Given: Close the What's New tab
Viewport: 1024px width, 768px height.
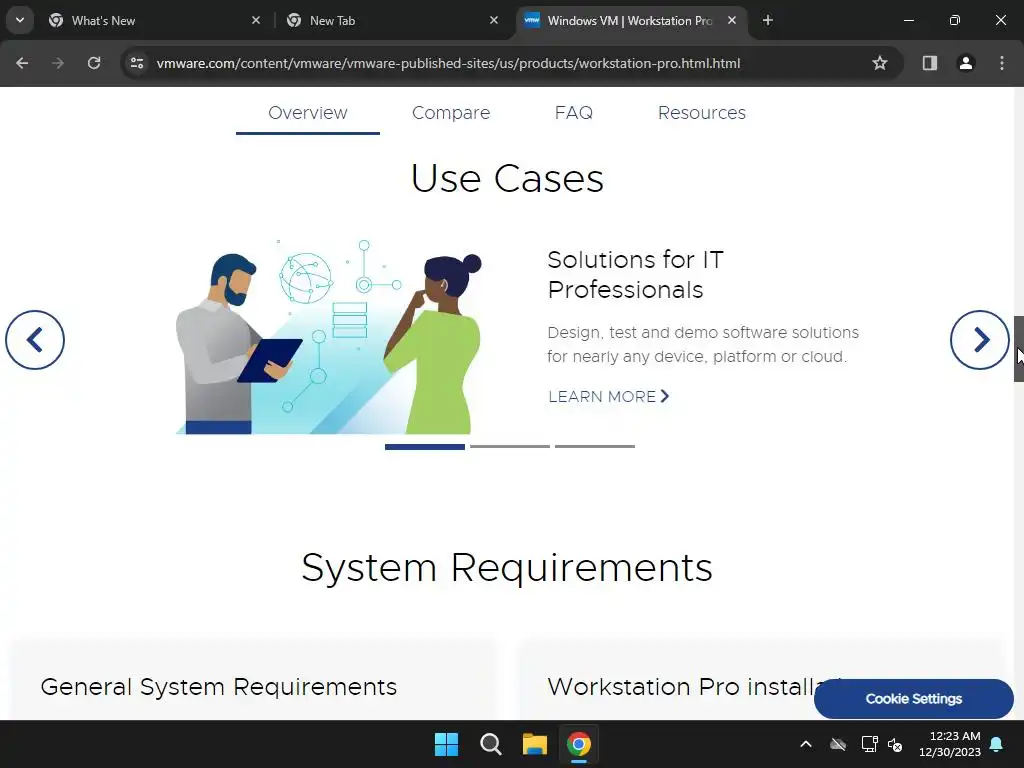Looking at the screenshot, I should coord(256,20).
